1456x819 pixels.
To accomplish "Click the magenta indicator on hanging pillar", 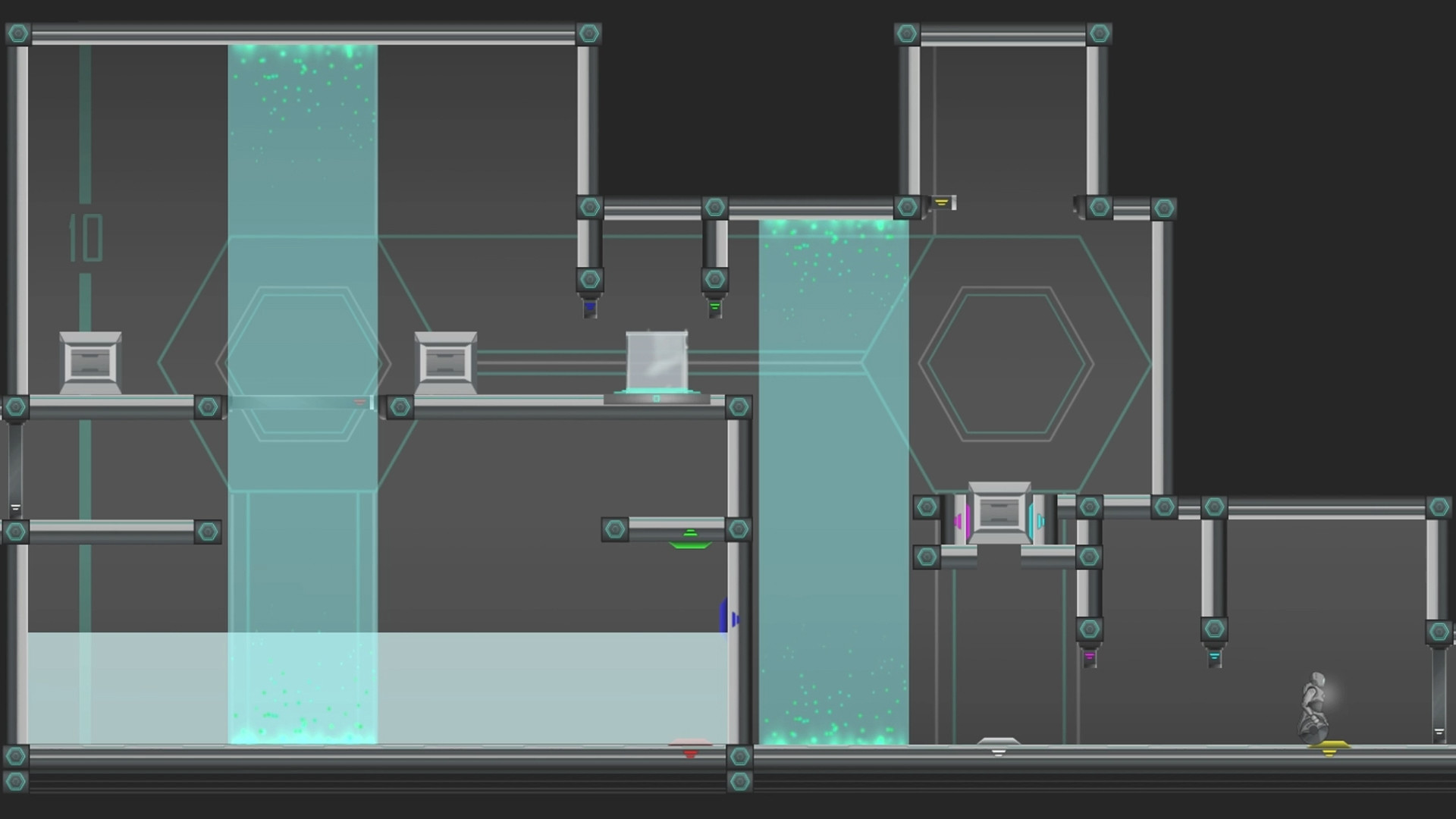I will (1090, 657).
